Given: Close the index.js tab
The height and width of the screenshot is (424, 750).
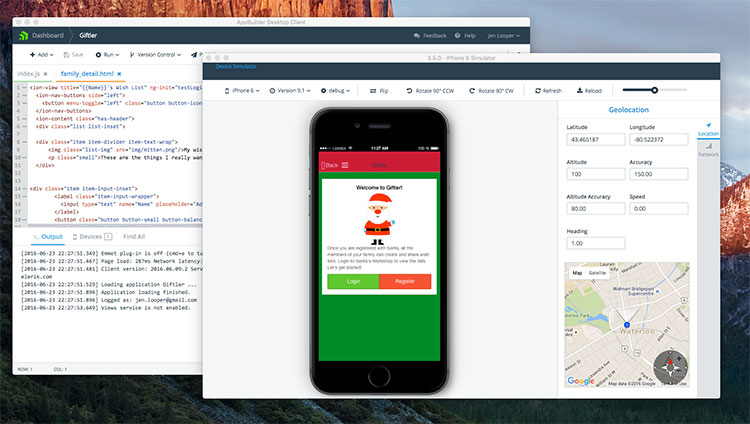Looking at the screenshot, I should click(45, 74).
